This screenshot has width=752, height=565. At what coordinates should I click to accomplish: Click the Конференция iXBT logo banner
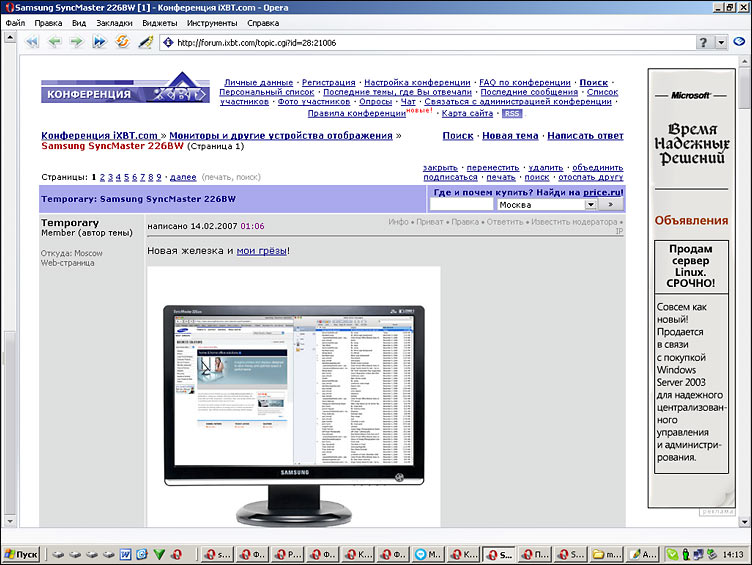click(x=126, y=88)
